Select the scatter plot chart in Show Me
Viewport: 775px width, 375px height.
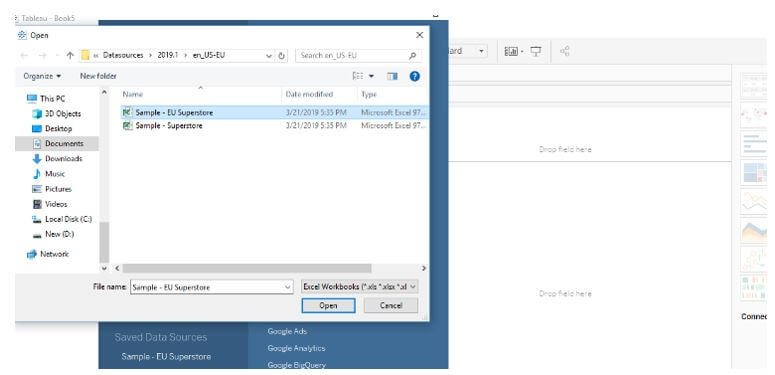coord(753,259)
